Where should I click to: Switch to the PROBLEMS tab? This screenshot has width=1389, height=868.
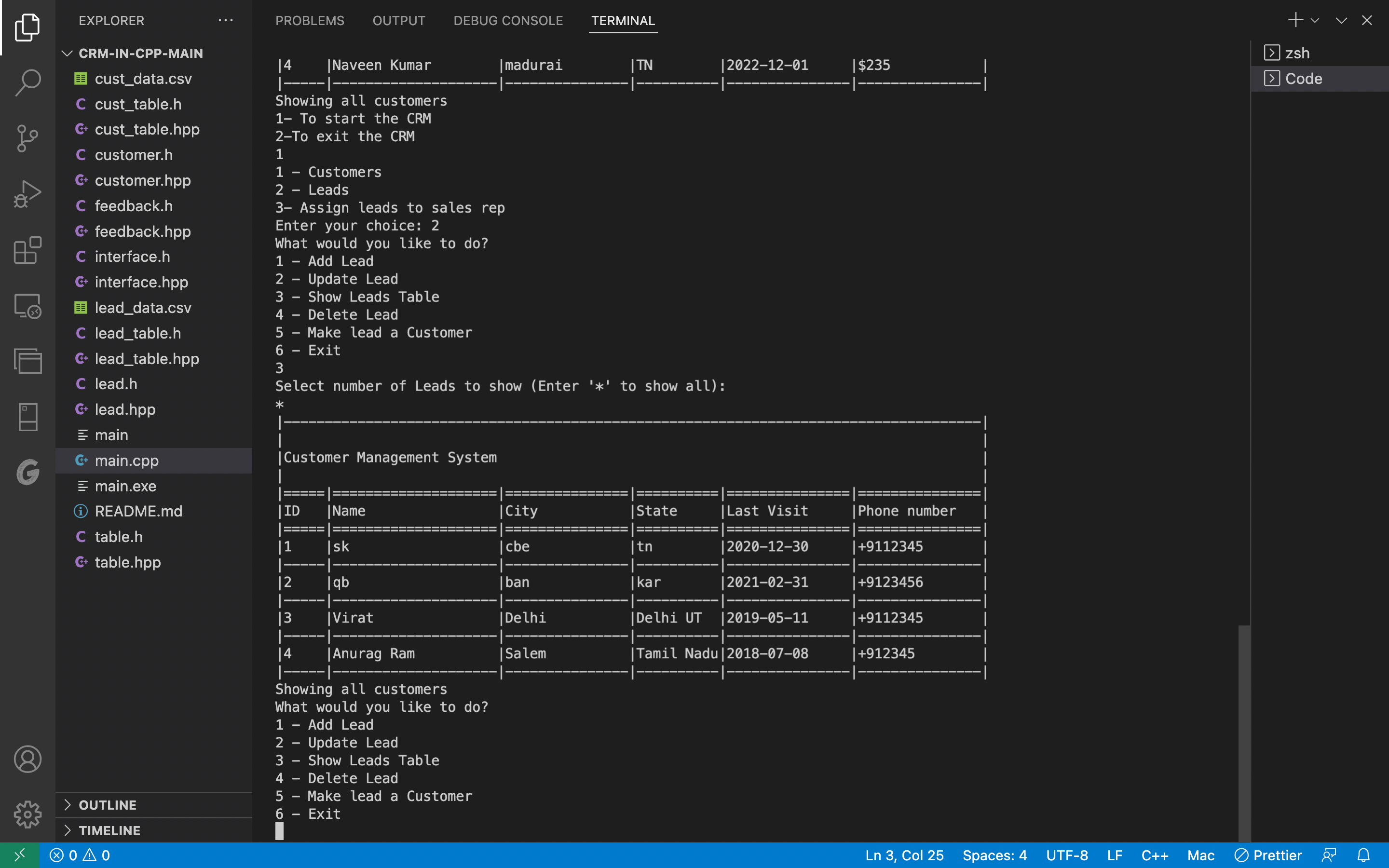pyautogui.click(x=310, y=21)
